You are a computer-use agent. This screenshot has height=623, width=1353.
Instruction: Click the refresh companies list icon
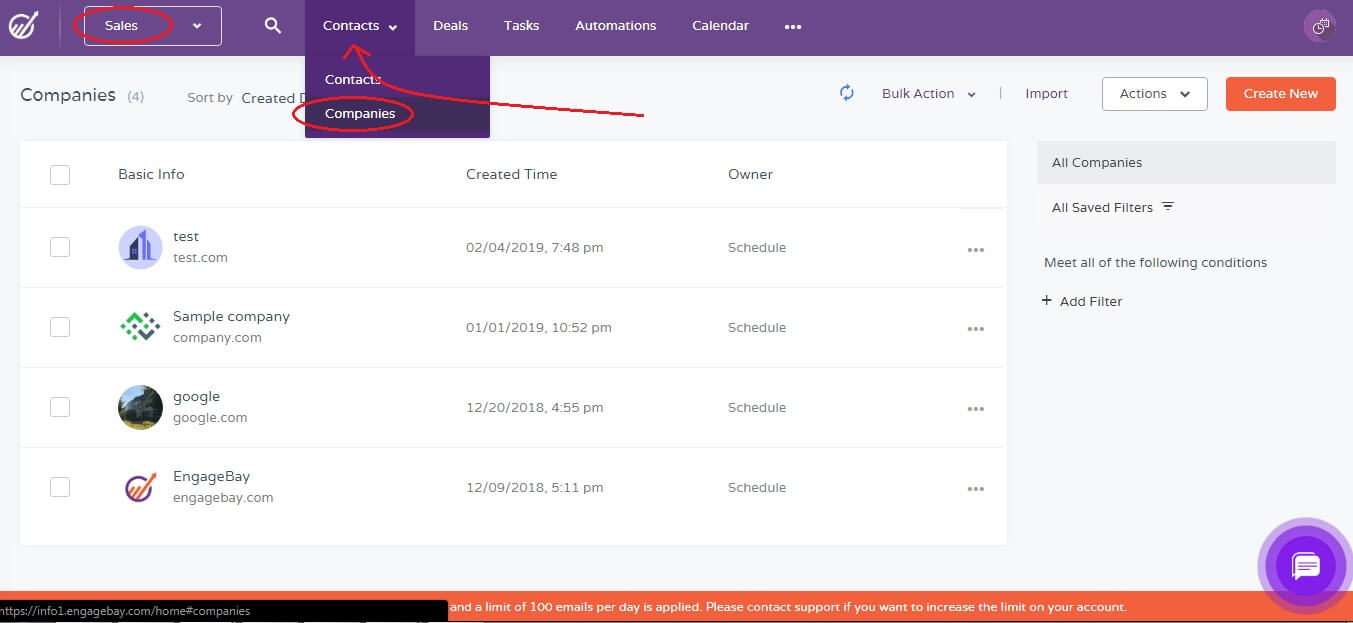(x=847, y=93)
